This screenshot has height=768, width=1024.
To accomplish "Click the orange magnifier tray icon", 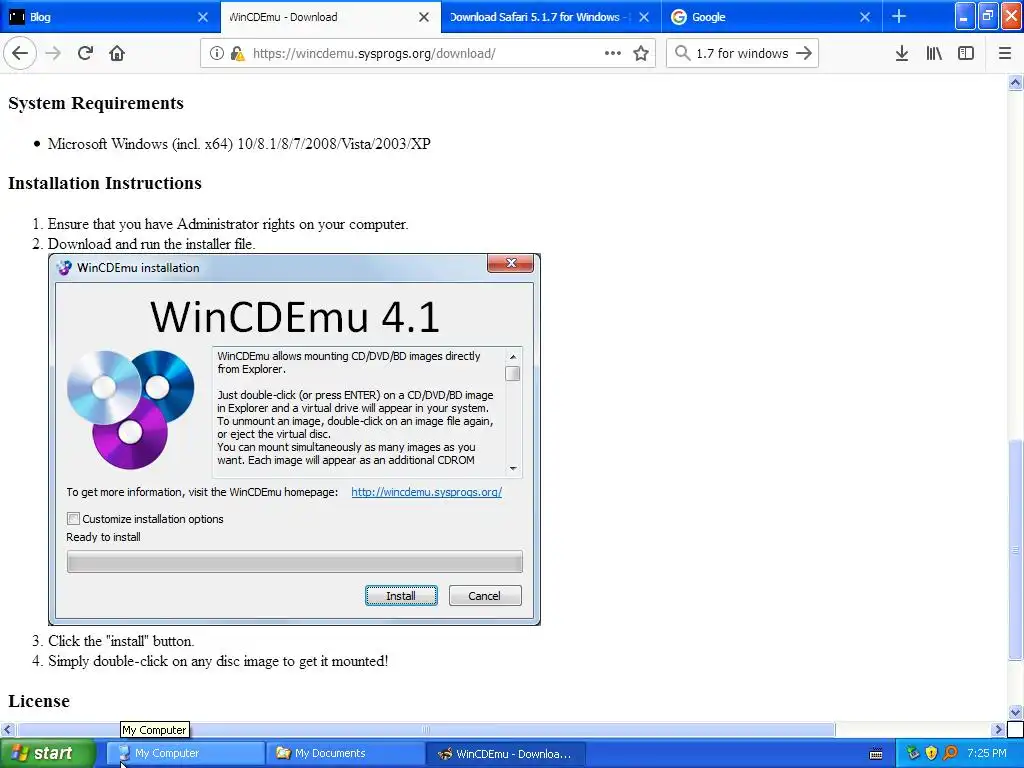I will pyautogui.click(x=950, y=753).
